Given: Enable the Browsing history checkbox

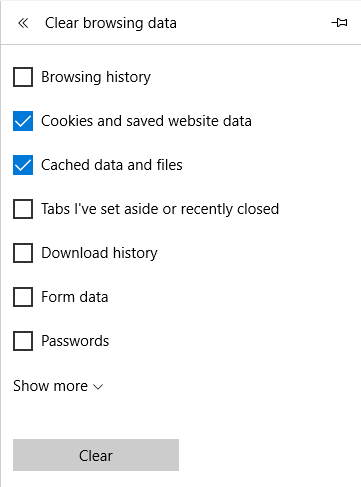Looking at the screenshot, I should (x=23, y=77).
